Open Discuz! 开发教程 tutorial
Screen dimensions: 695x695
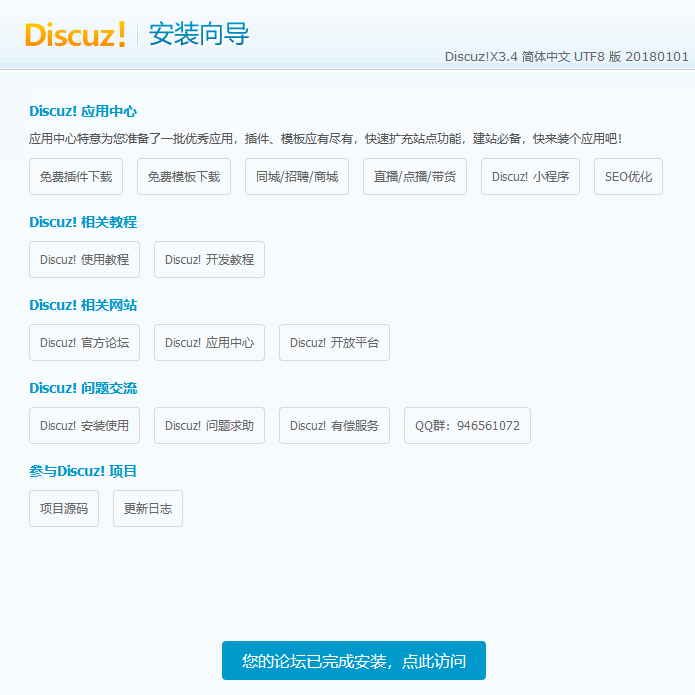(x=210, y=259)
